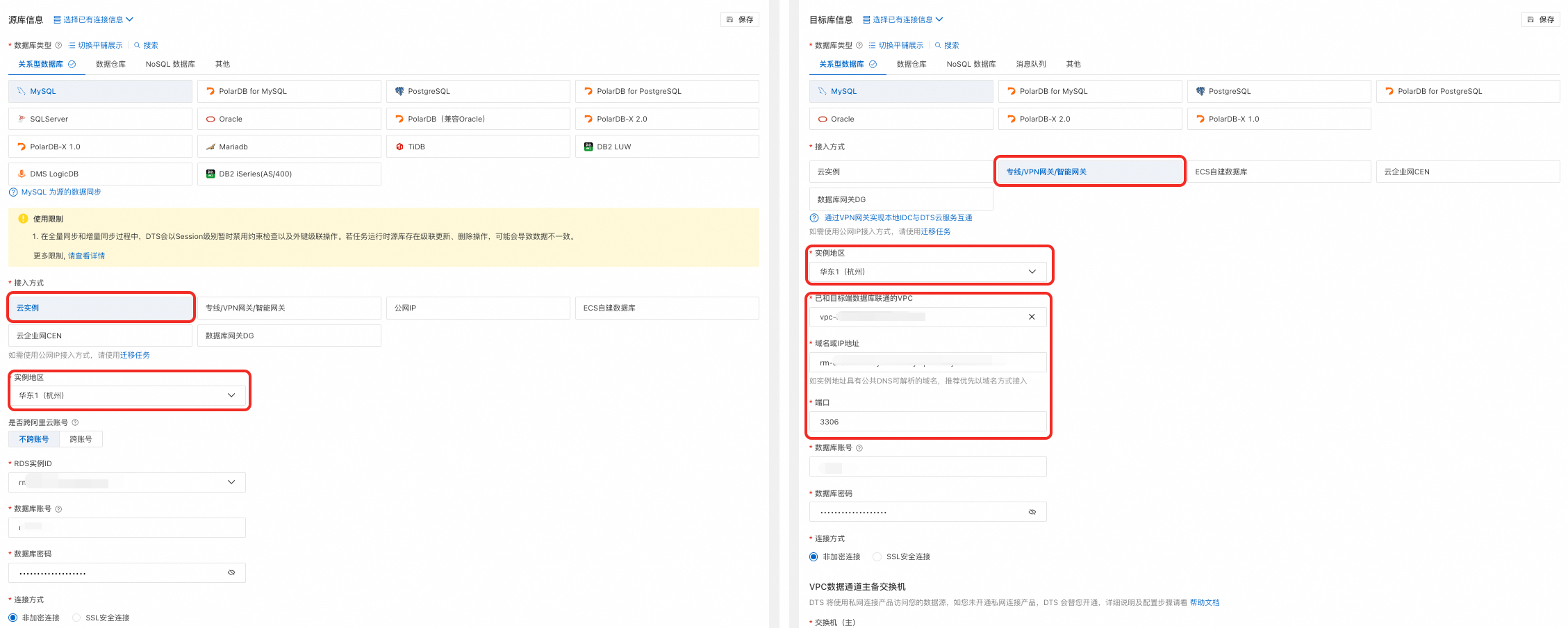
Task: Open the 请查看详情 link in the usage limits notice
Action: 86,256
